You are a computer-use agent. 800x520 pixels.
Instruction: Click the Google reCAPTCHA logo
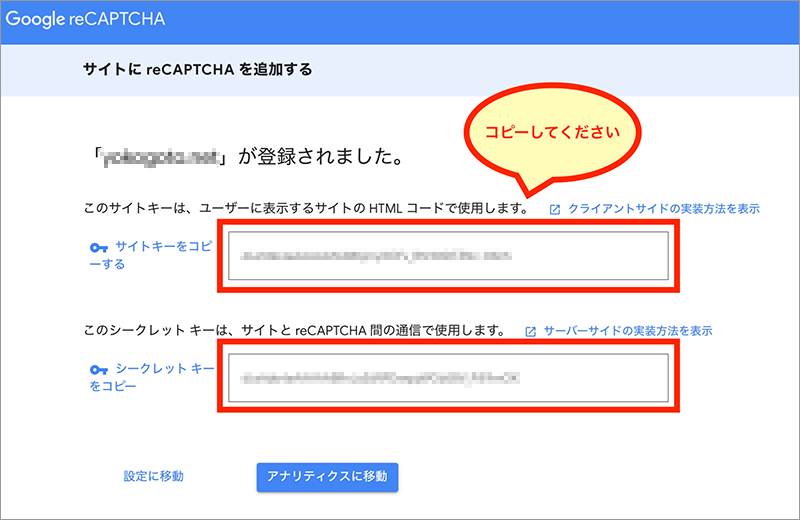point(85,19)
